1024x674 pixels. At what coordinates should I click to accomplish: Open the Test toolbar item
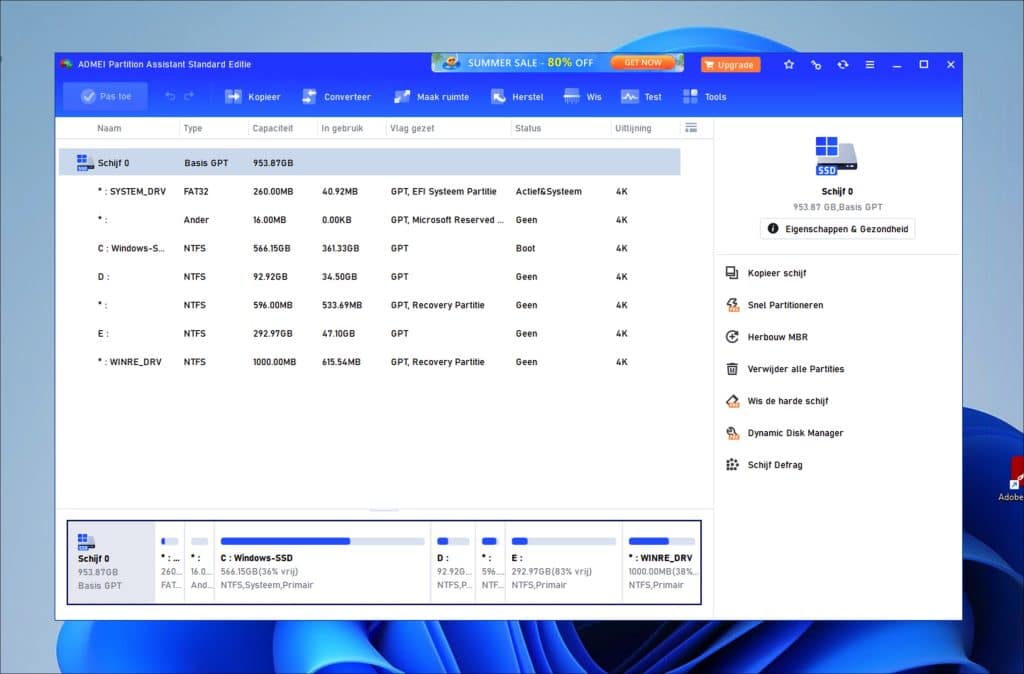tap(641, 97)
